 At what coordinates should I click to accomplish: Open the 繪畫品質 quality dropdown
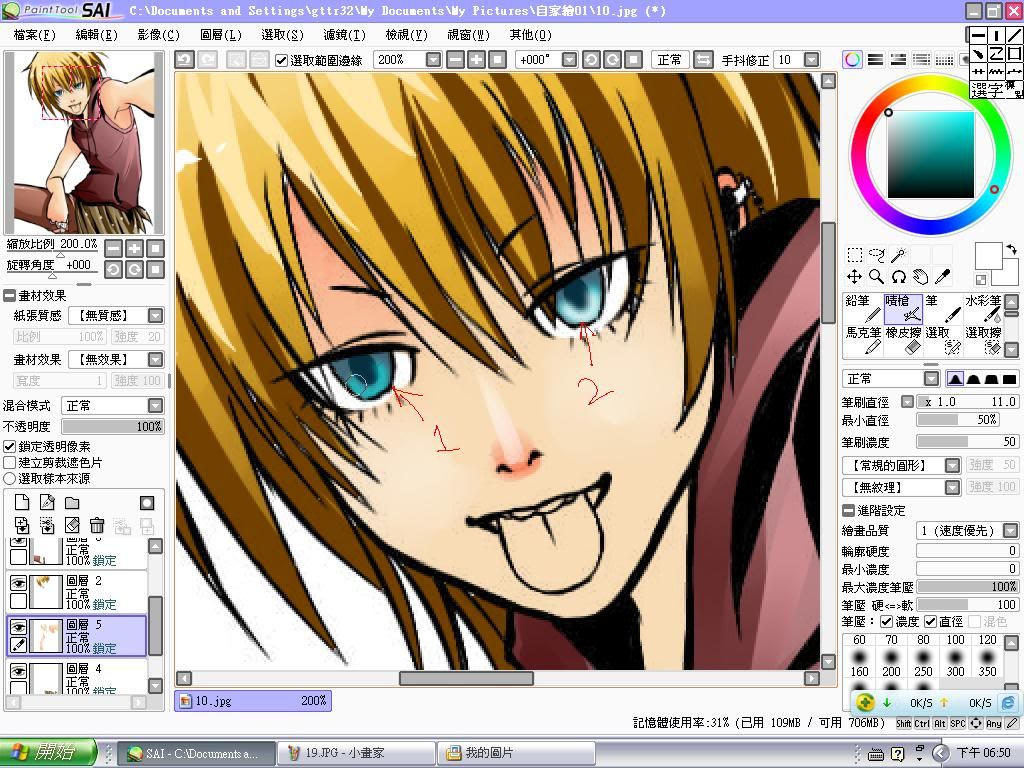click(x=1010, y=530)
